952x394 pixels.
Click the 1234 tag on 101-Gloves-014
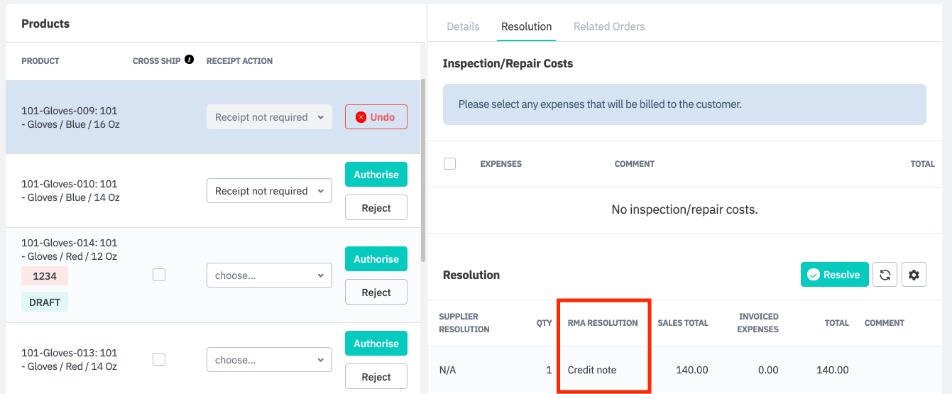pyautogui.click(x=44, y=276)
